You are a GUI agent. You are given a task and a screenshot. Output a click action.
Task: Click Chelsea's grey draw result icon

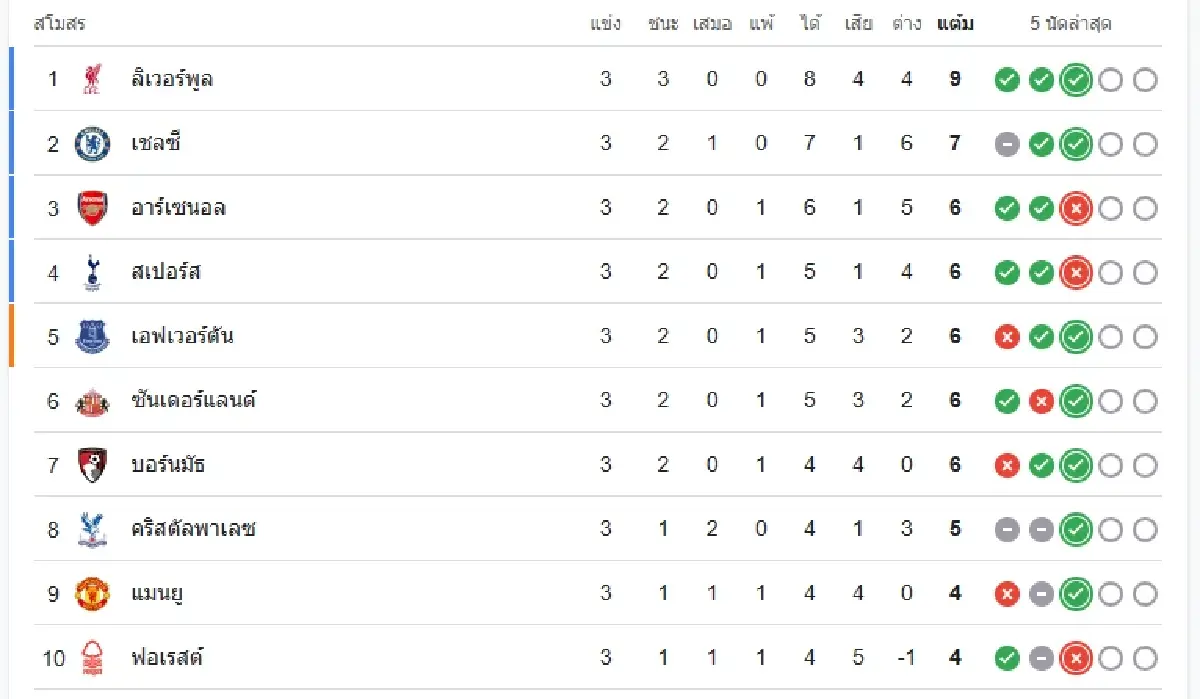coord(1007,145)
